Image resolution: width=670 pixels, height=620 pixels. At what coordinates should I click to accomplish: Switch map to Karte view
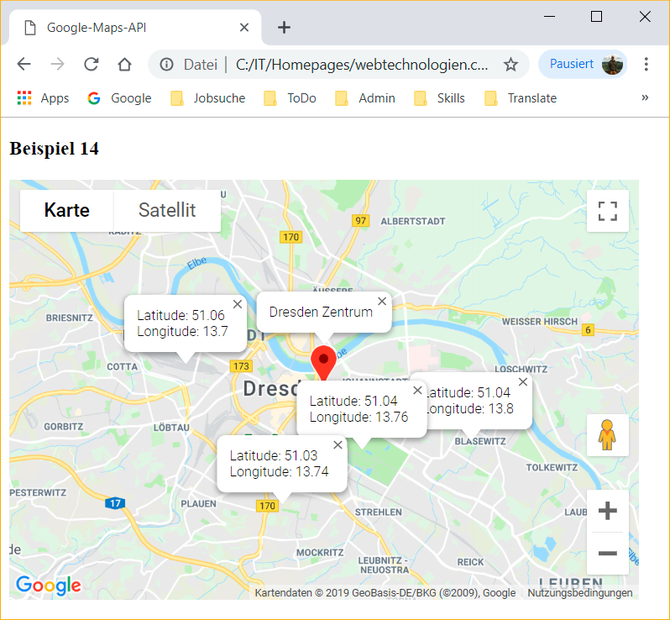click(67, 210)
